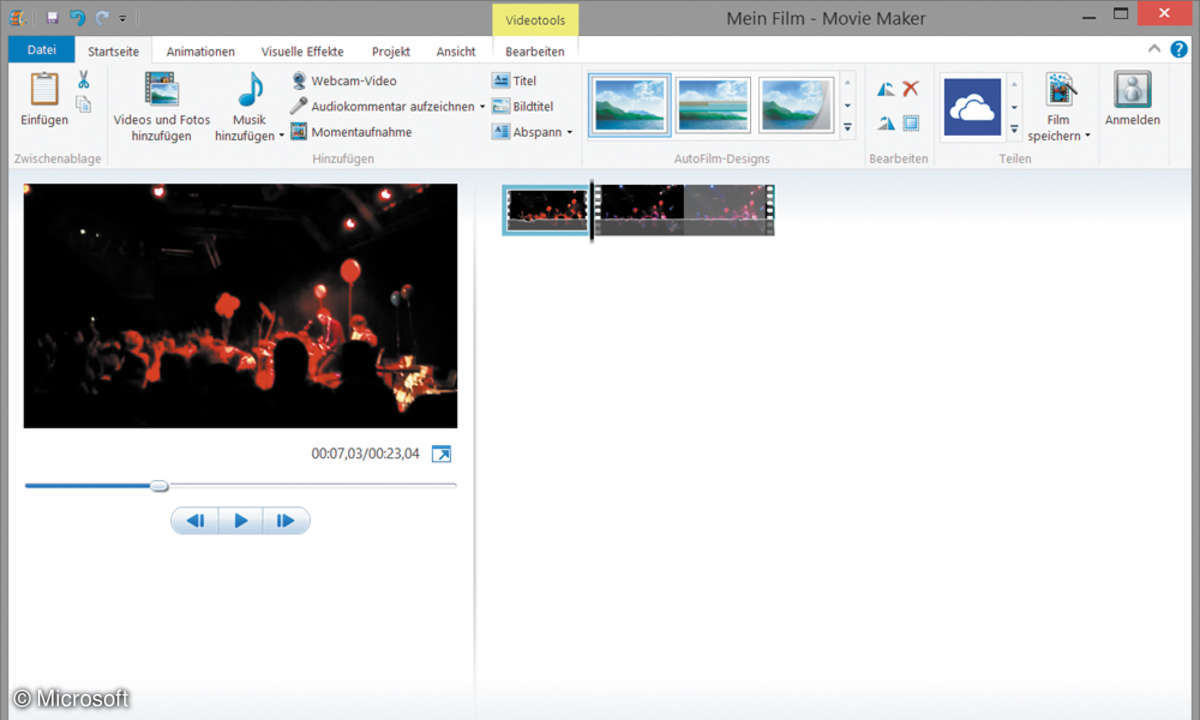This screenshot has width=1200, height=720.
Task: Select third AutoFilm design with page curl
Action: tap(797, 105)
